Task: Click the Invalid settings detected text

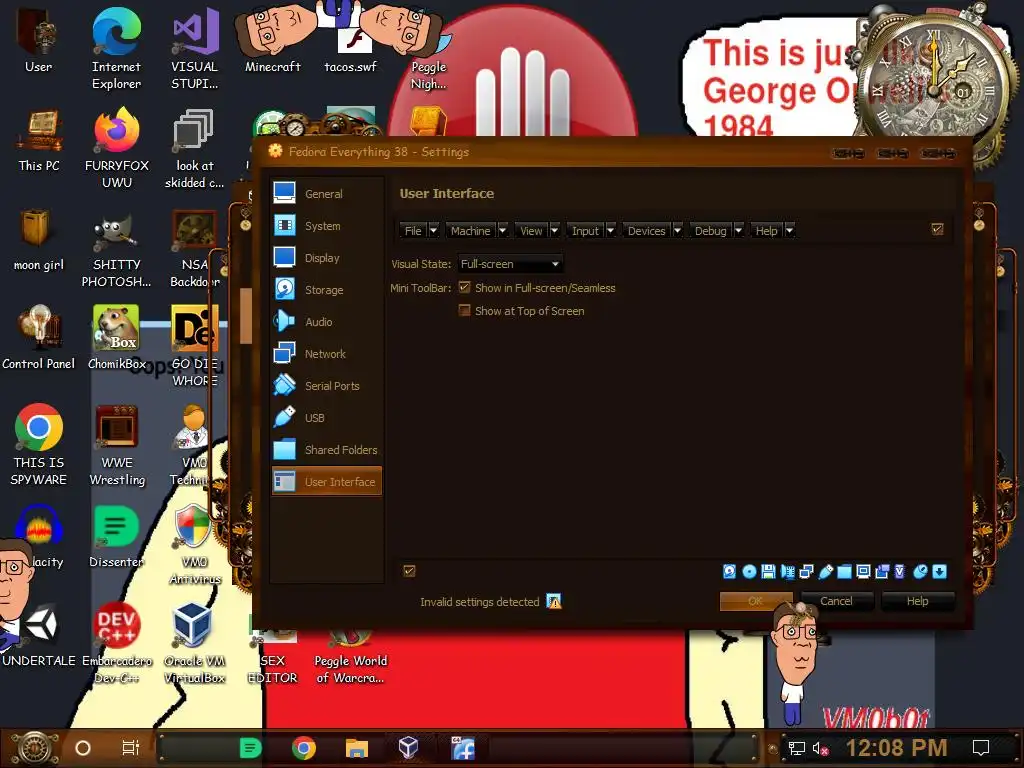Action: 479,602
